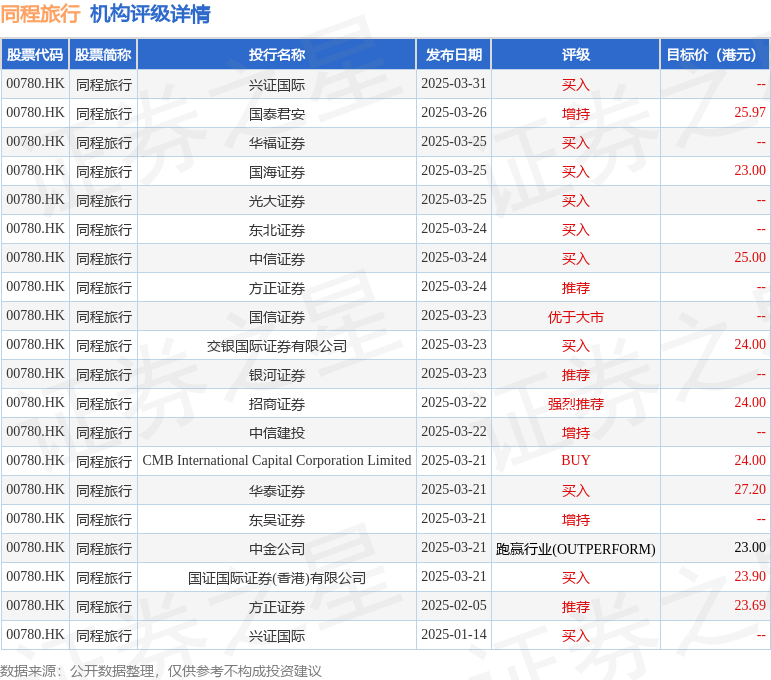Click the 2025-03-31 date cell
Viewport: 771px width, 680px height.
click(x=454, y=84)
